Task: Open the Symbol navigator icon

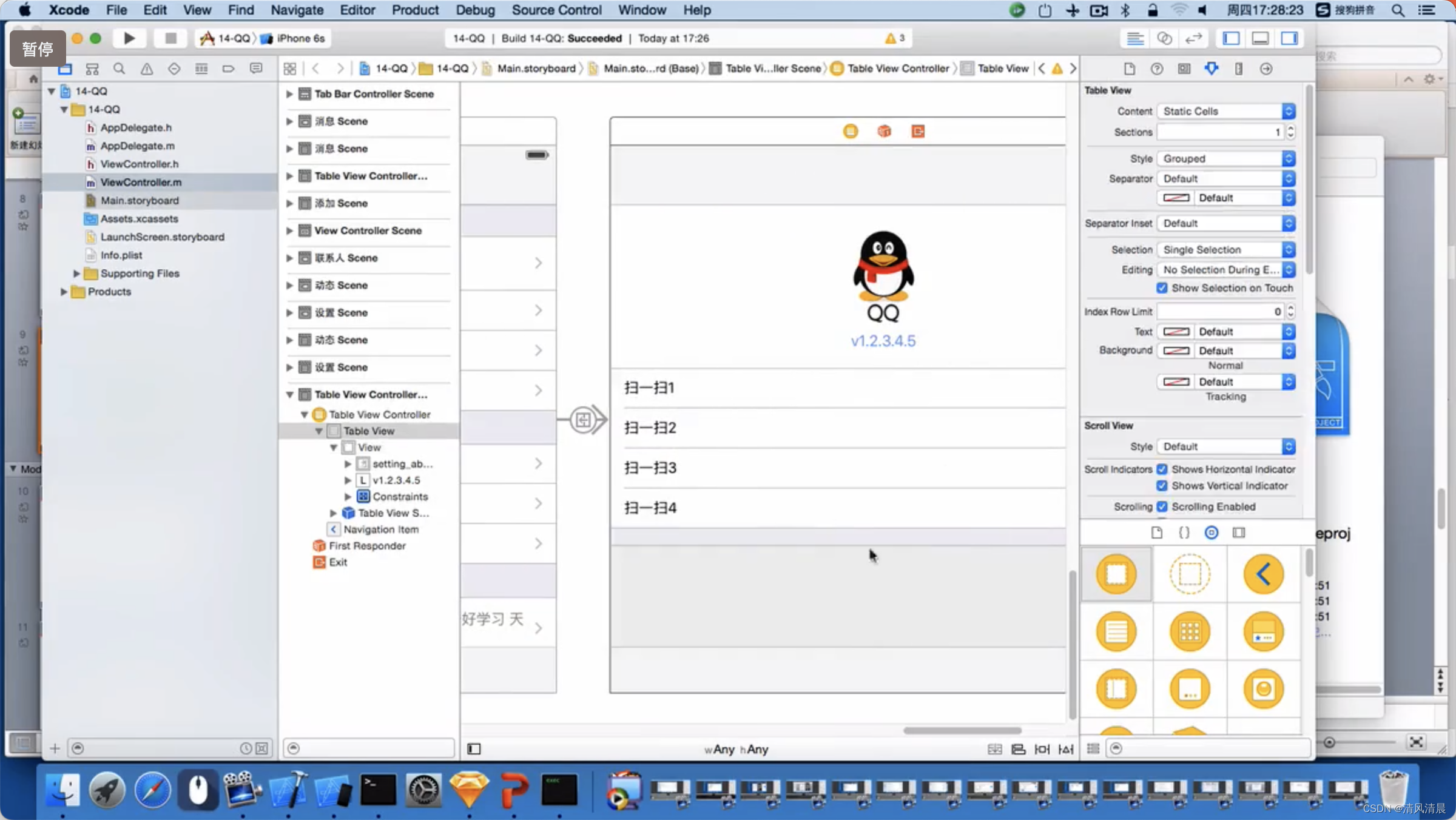Action: [x=92, y=69]
